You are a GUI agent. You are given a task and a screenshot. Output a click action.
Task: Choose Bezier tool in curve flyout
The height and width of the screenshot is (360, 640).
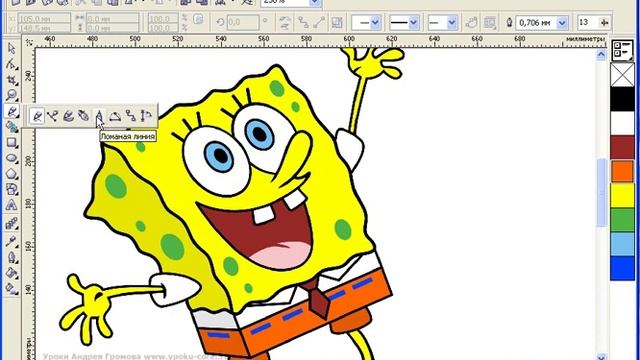(x=53, y=116)
